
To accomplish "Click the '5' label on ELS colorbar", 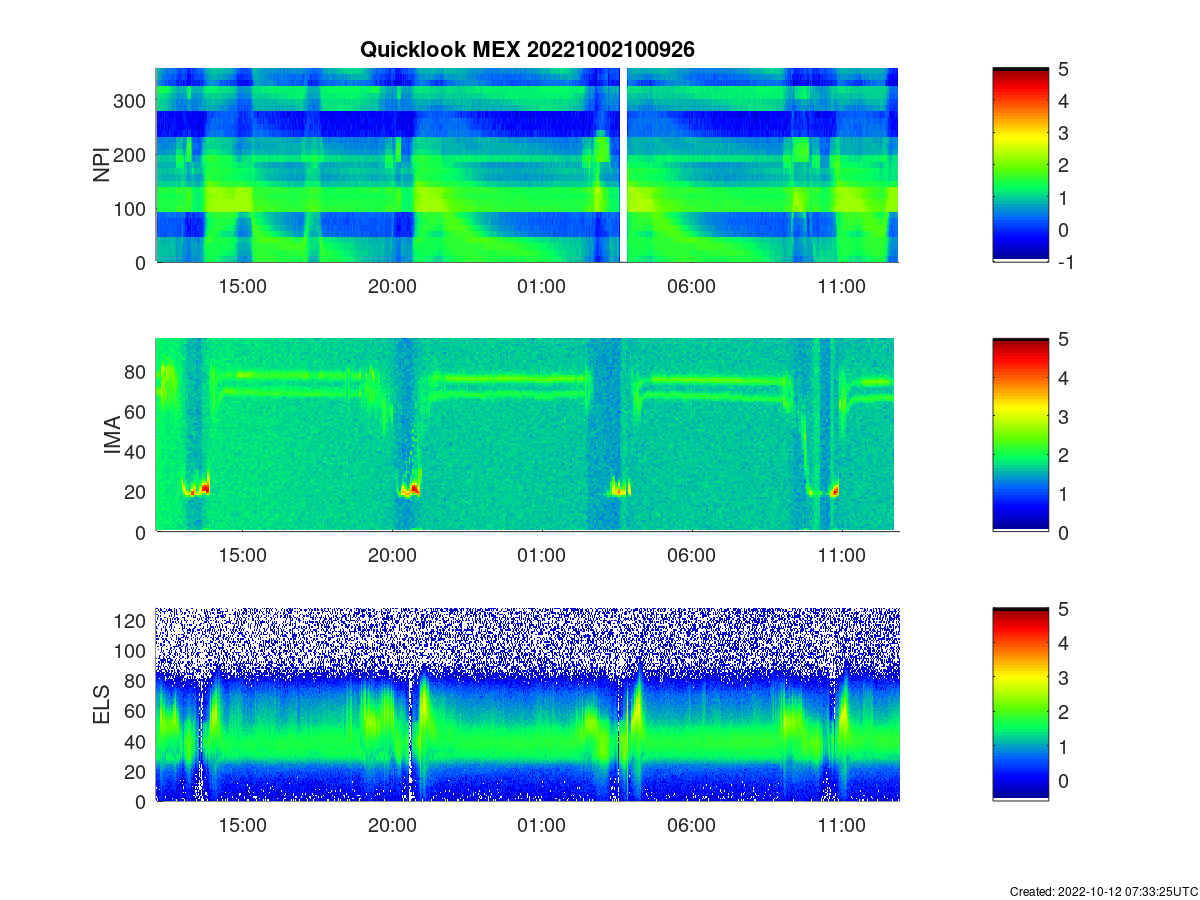I will pos(1064,609).
